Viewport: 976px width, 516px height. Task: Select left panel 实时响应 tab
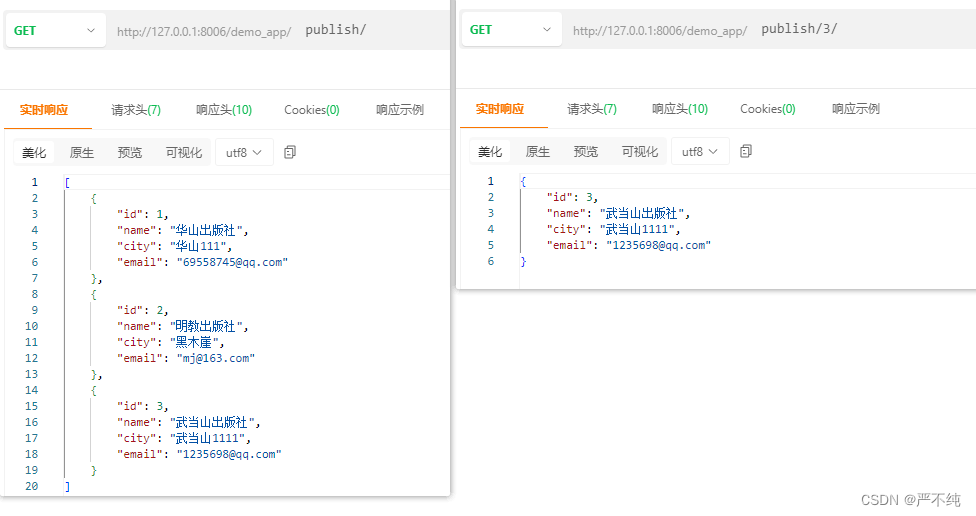(44, 110)
